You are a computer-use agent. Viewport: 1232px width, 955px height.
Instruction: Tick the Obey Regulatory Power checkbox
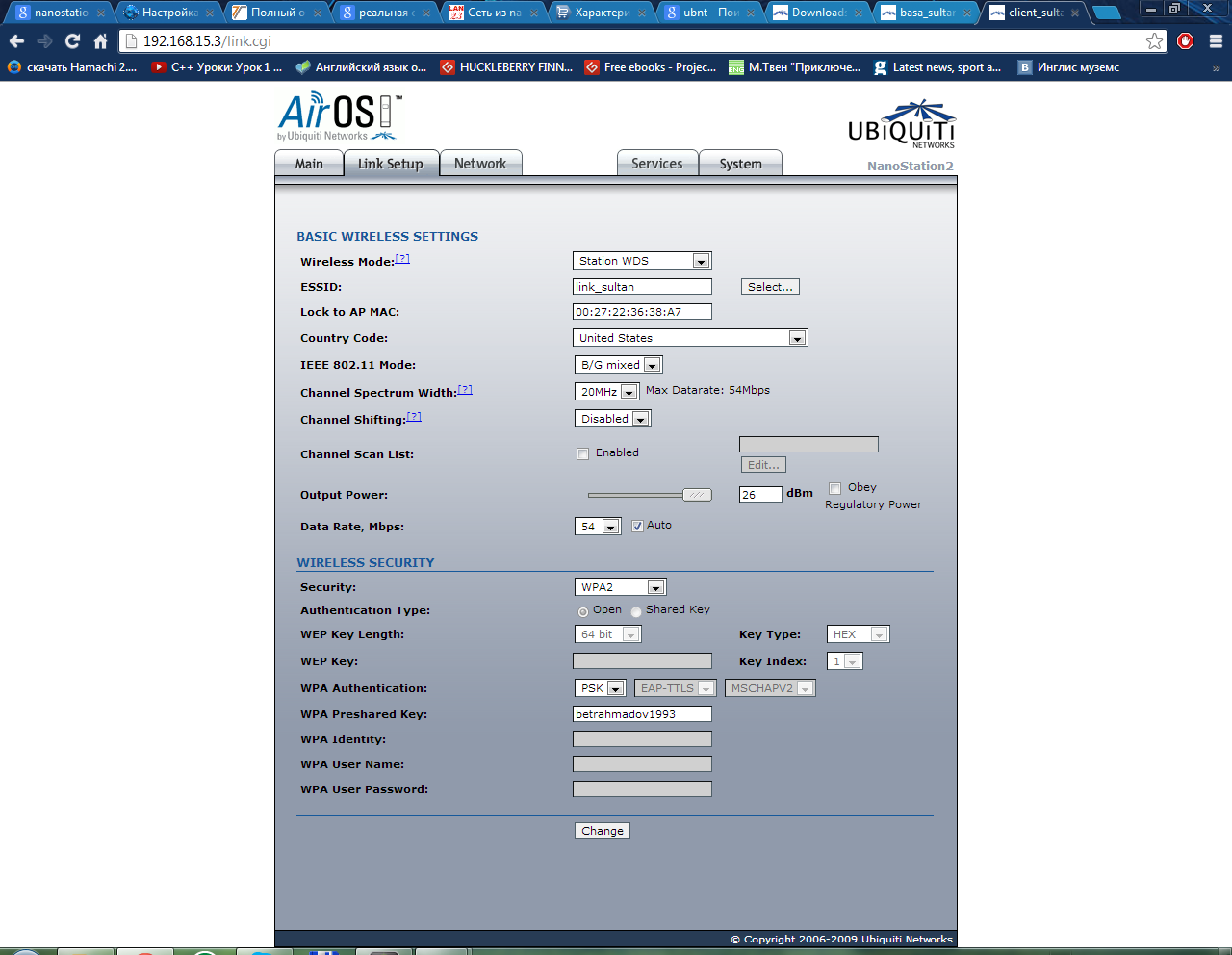(x=834, y=488)
